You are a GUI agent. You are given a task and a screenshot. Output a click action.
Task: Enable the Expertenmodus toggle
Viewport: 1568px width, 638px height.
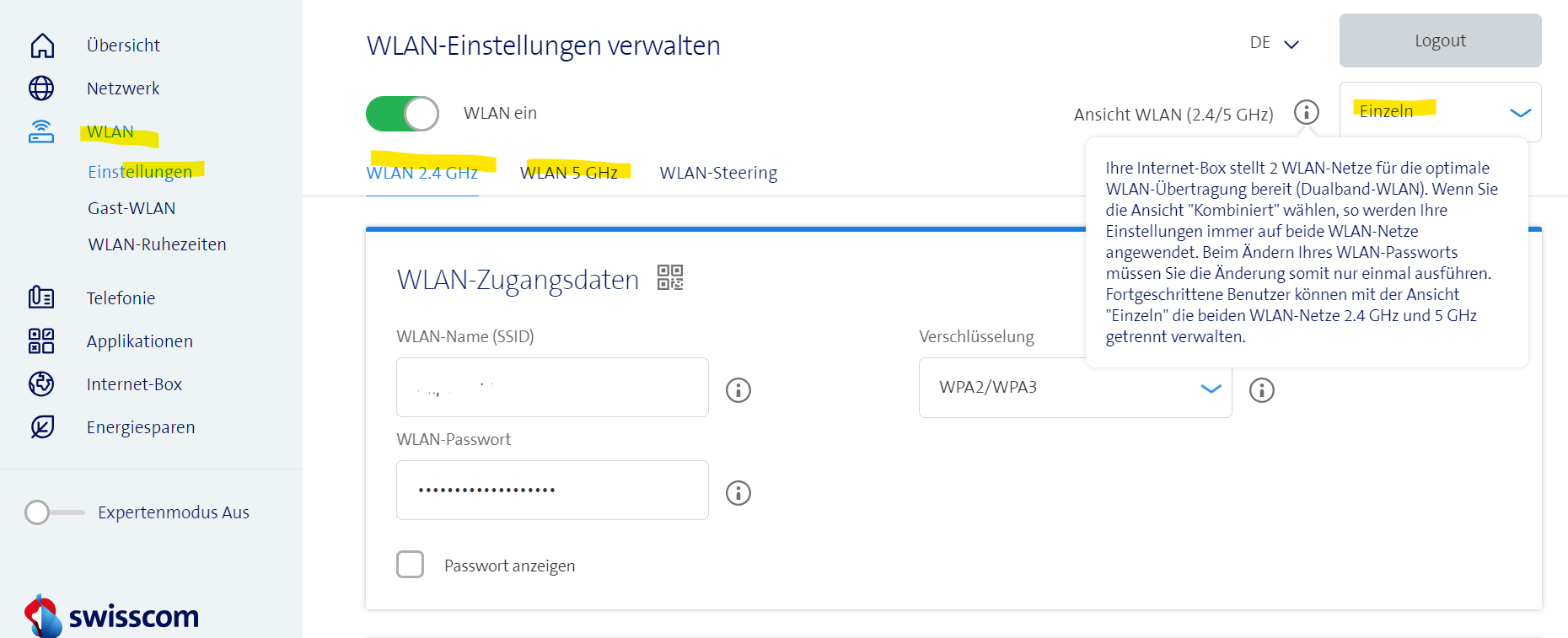(54, 512)
